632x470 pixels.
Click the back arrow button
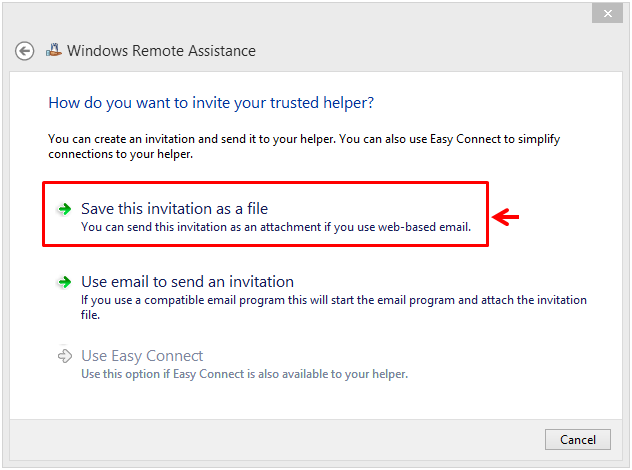pos(24,51)
